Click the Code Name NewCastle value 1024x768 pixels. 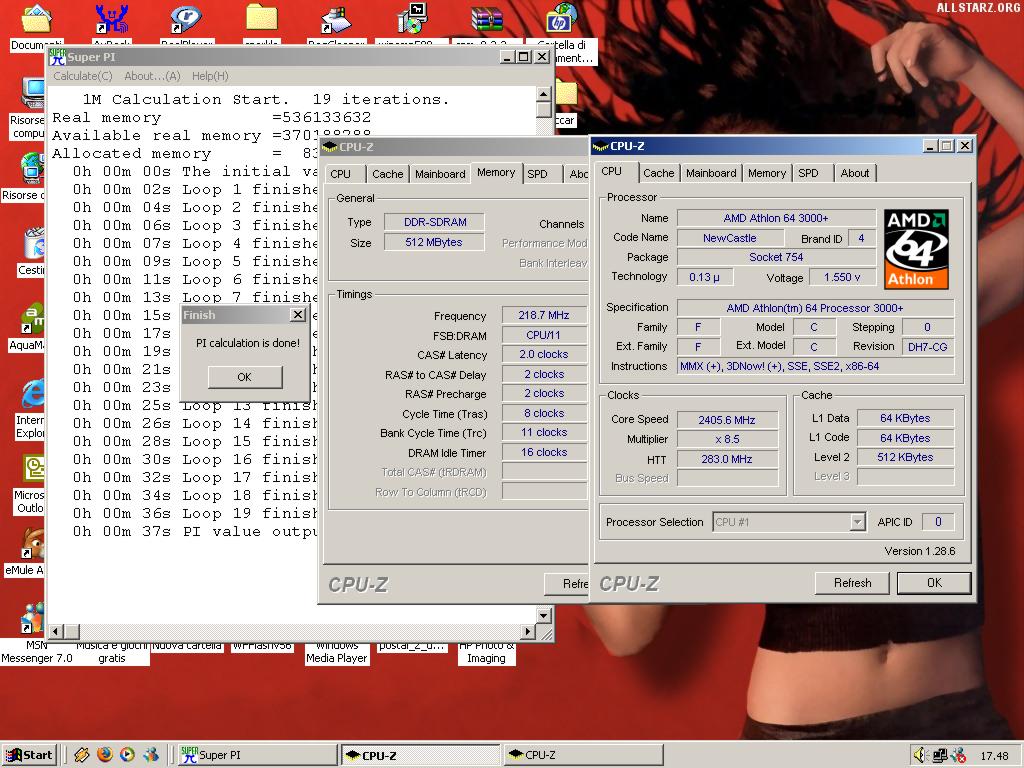[x=730, y=238]
